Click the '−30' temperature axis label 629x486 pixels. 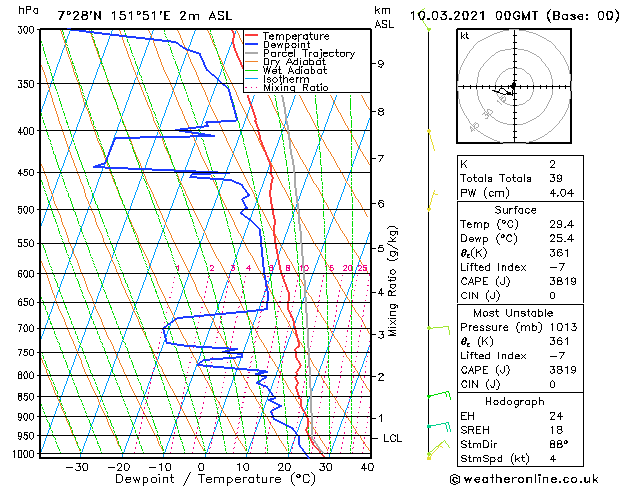[77, 467]
